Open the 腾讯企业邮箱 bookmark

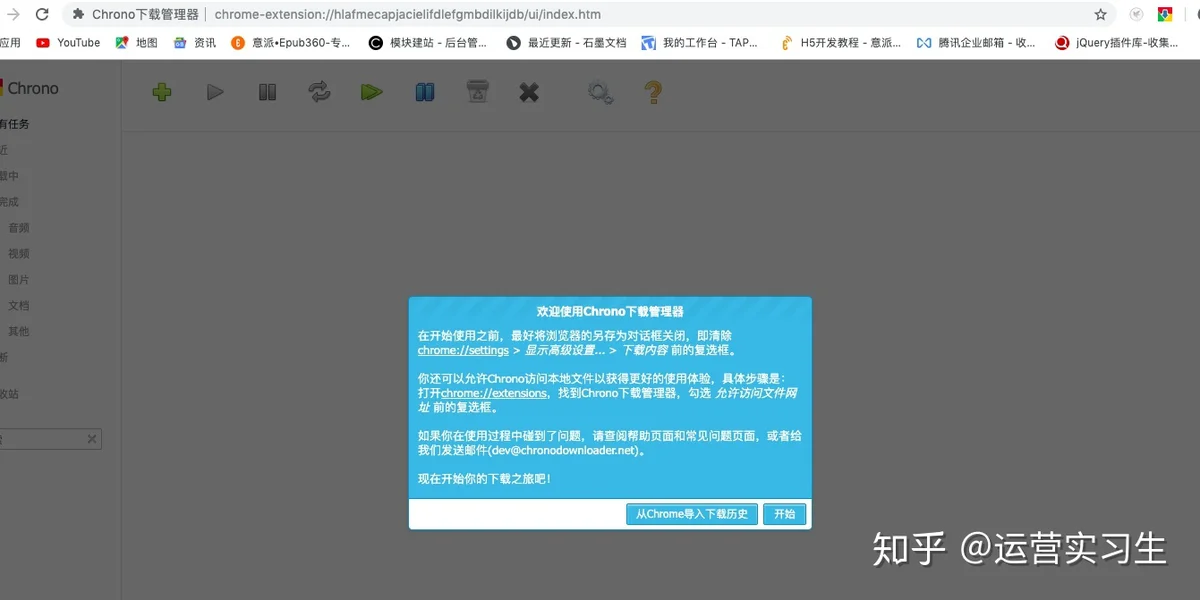pos(977,43)
